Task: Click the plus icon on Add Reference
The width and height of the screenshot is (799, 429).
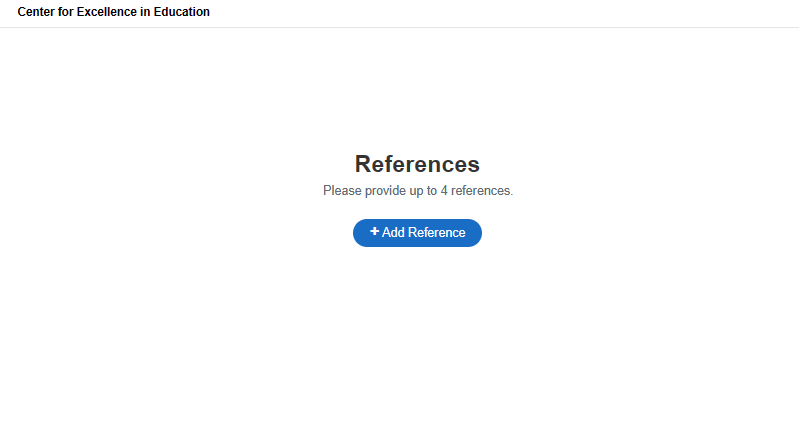Action: (375, 231)
